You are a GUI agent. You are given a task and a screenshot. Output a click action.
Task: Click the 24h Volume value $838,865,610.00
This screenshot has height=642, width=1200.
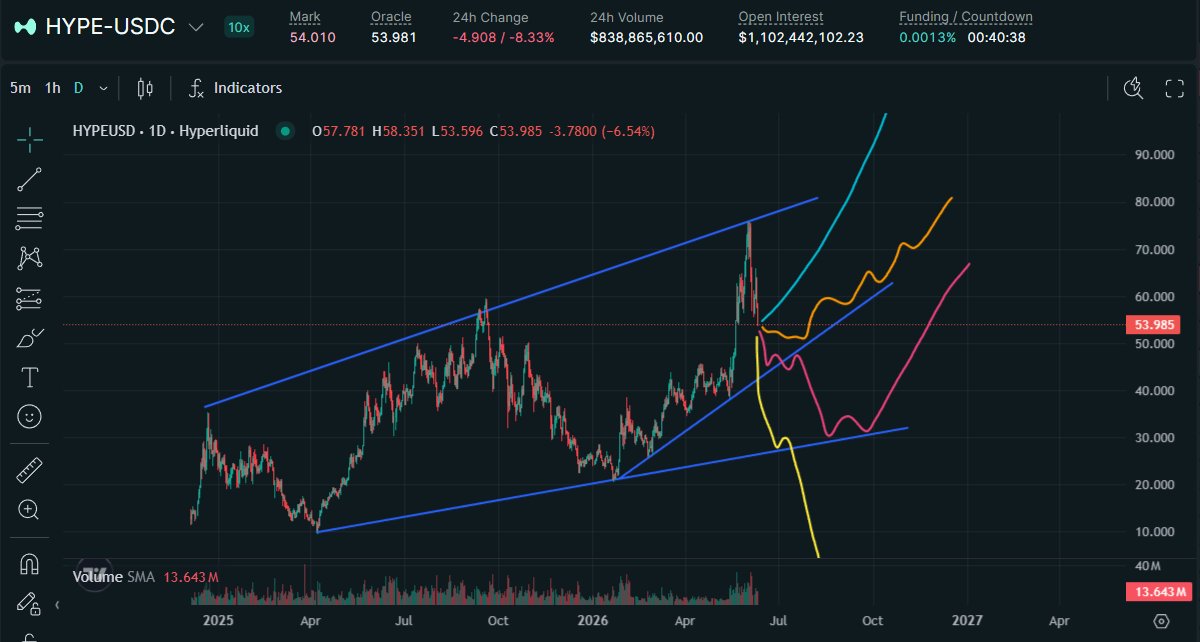tap(646, 38)
